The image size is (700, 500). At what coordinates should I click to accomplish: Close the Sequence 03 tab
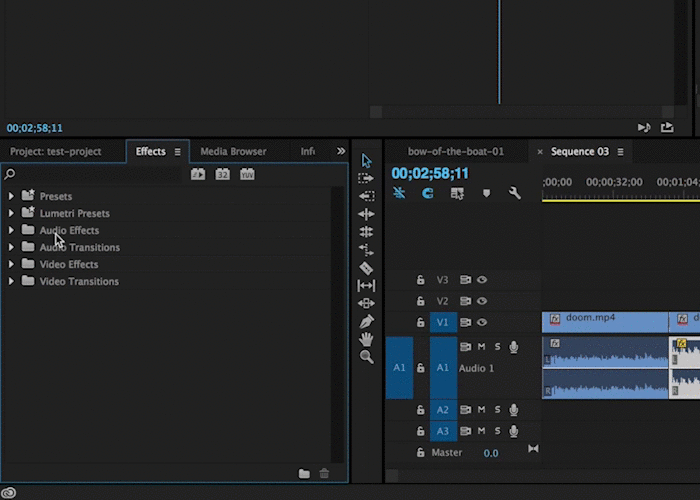[540, 152]
